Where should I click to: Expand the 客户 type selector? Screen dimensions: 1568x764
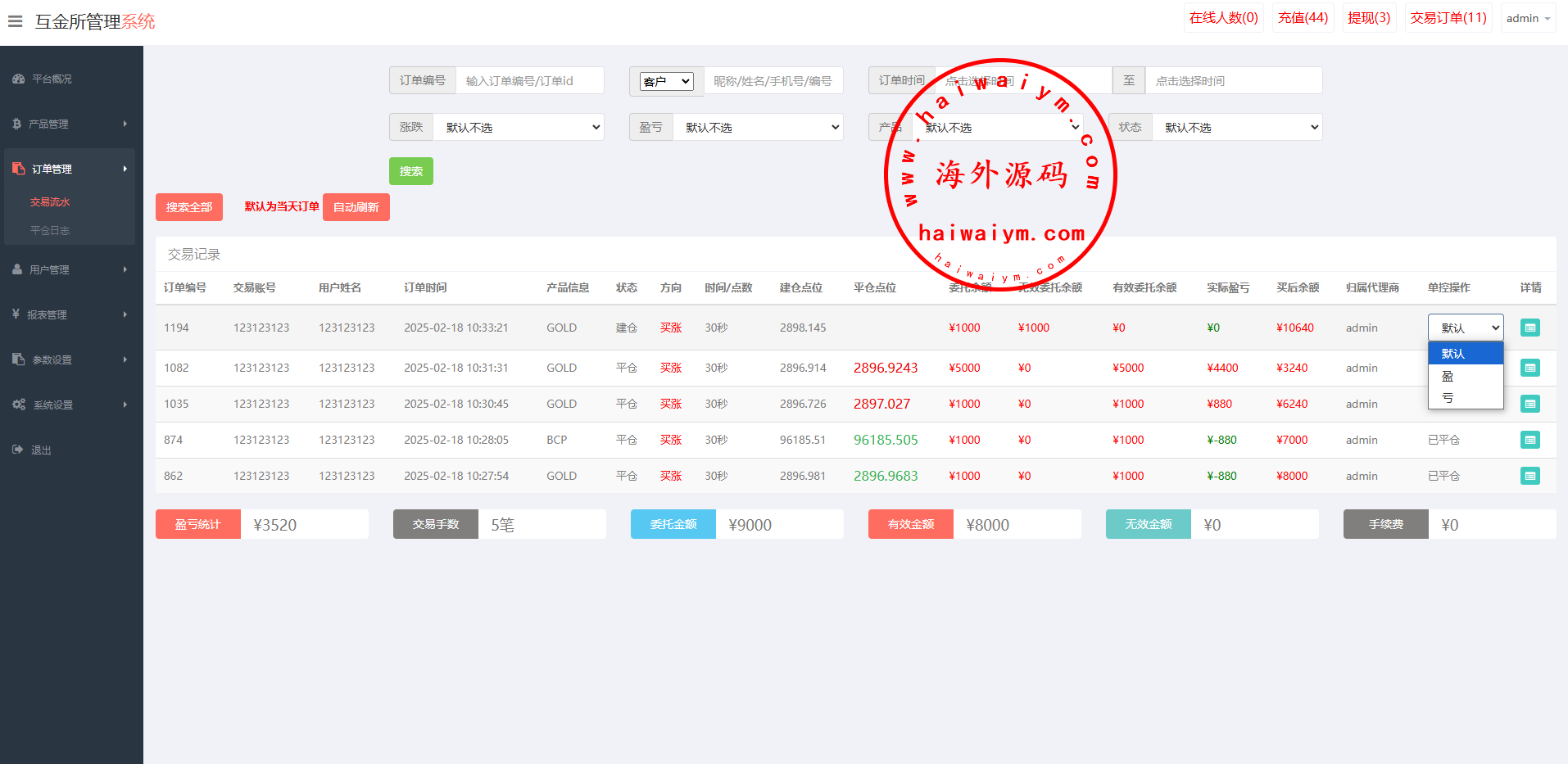coord(666,81)
